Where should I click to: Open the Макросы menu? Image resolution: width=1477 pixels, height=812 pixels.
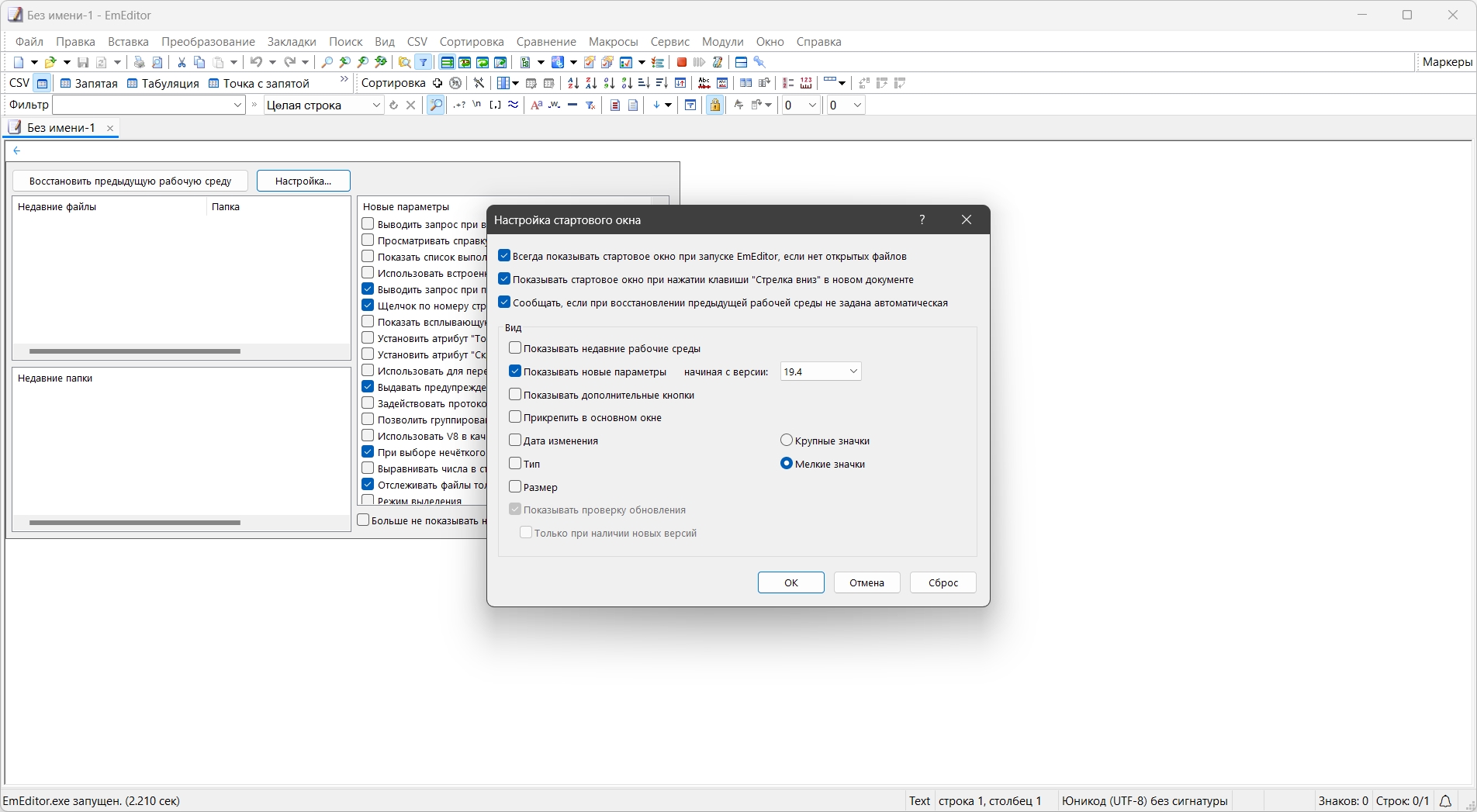[x=613, y=42]
